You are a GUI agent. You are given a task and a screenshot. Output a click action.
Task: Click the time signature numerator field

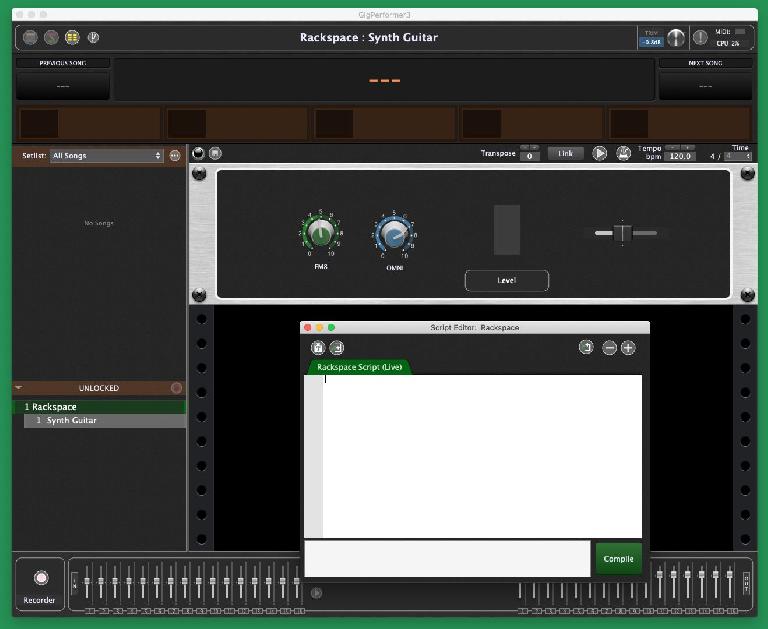713,156
